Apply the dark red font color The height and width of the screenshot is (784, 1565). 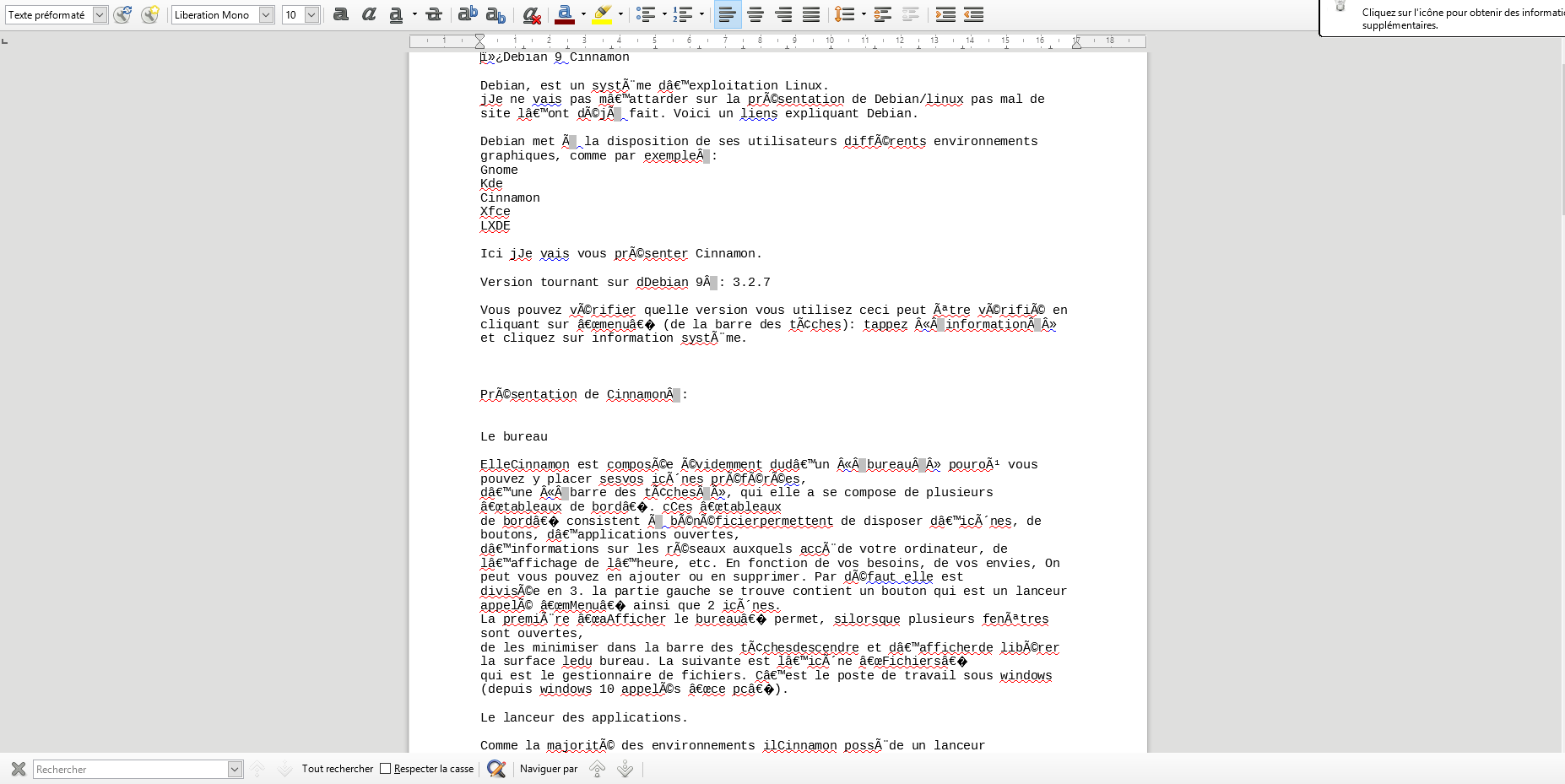click(x=565, y=14)
